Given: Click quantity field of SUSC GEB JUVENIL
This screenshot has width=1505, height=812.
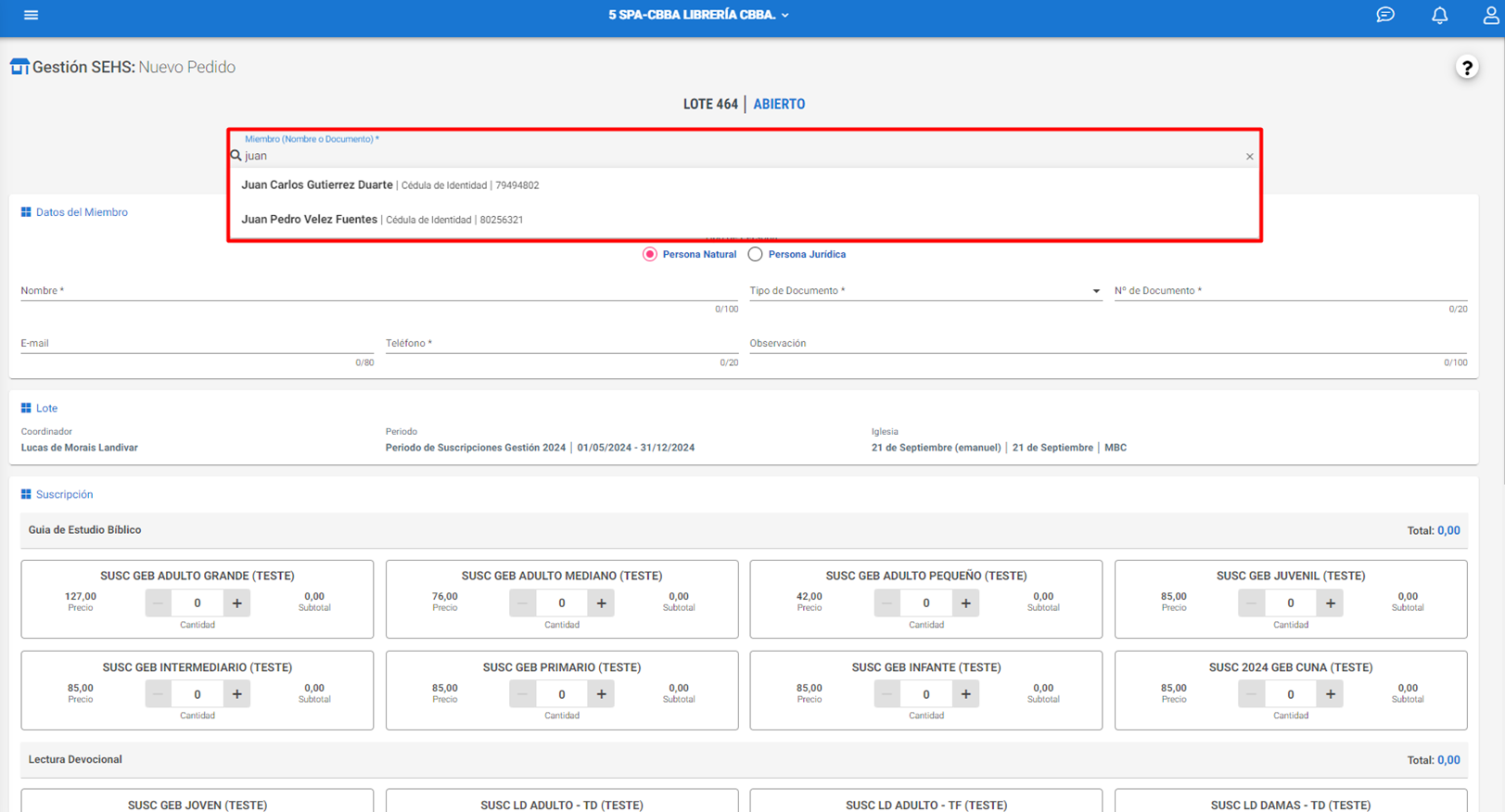Looking at the screenshot, I should coord(1291,603).
